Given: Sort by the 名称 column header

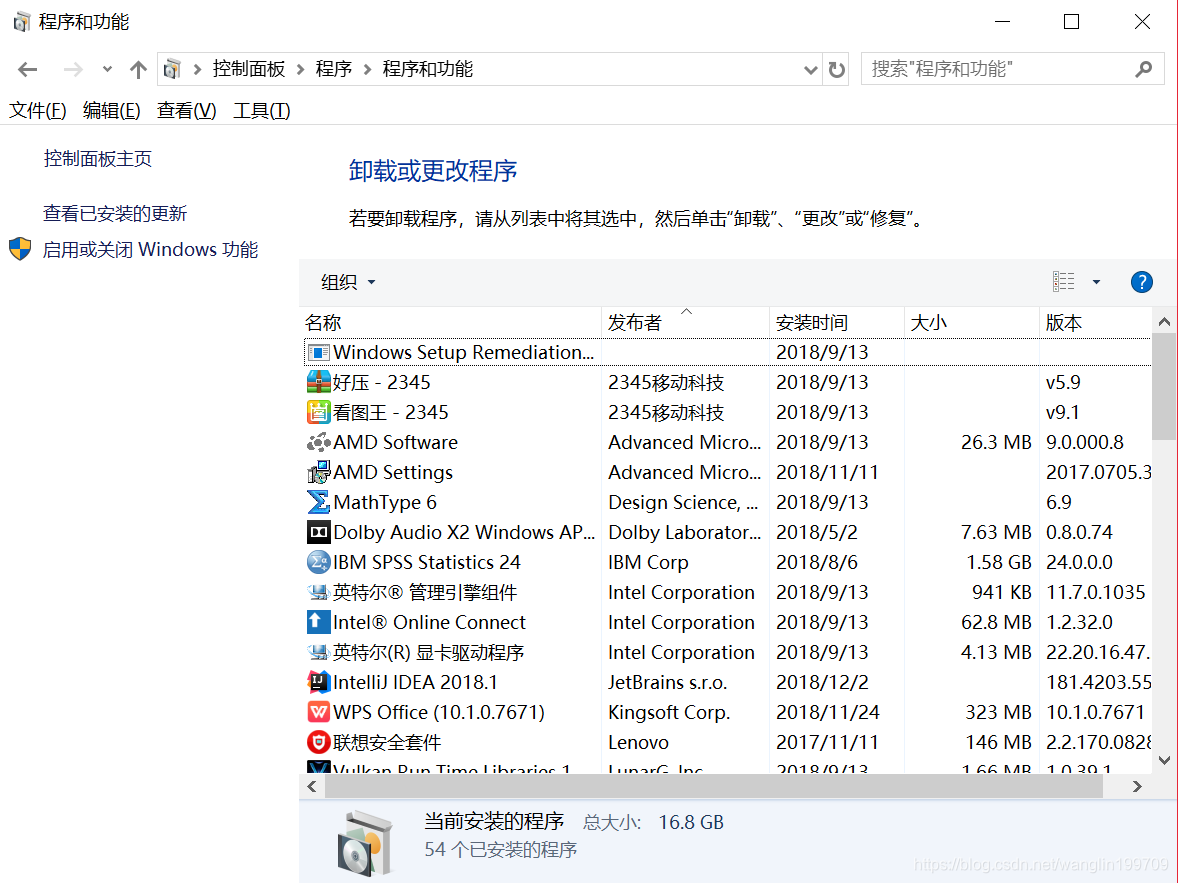Looking at the screenshot, I should 451,322.
